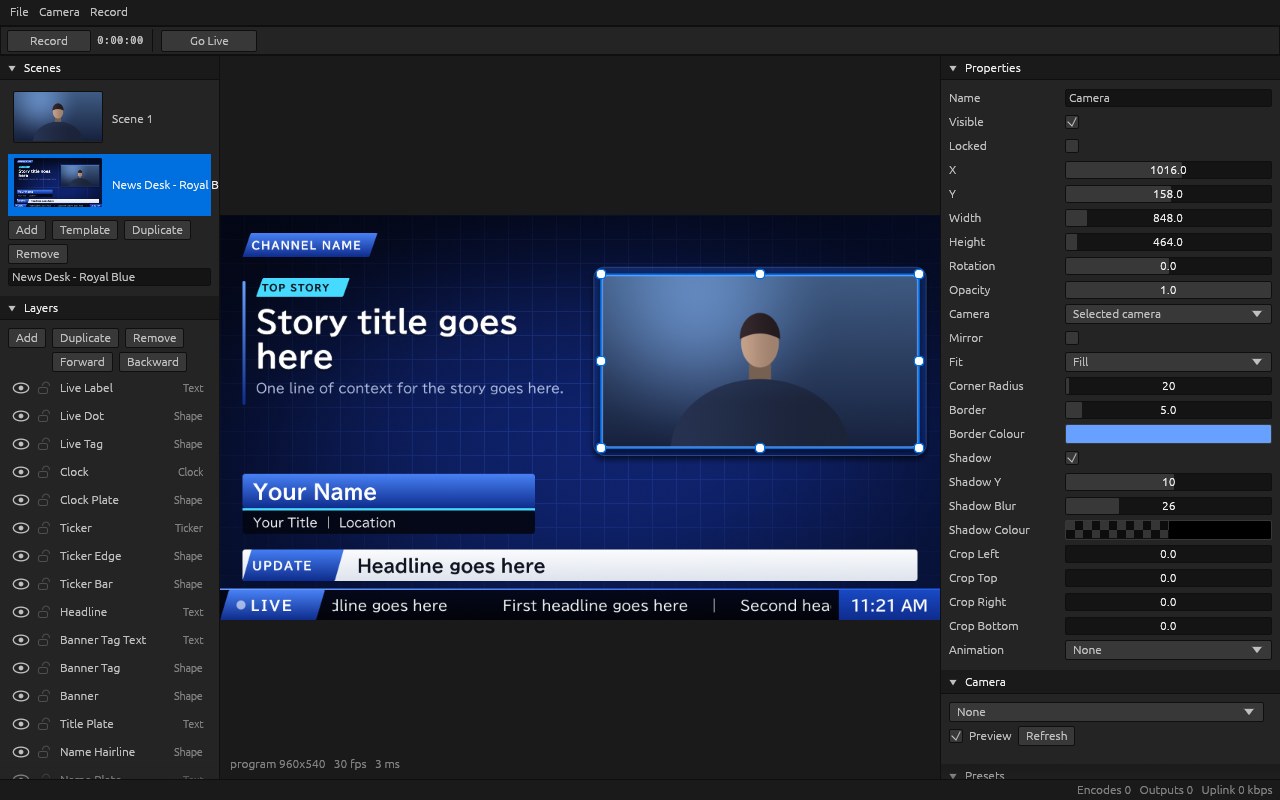Lock the Live Dot layer padlock
The width and height of the screenshot is (1280, 800).
(43, 416)
